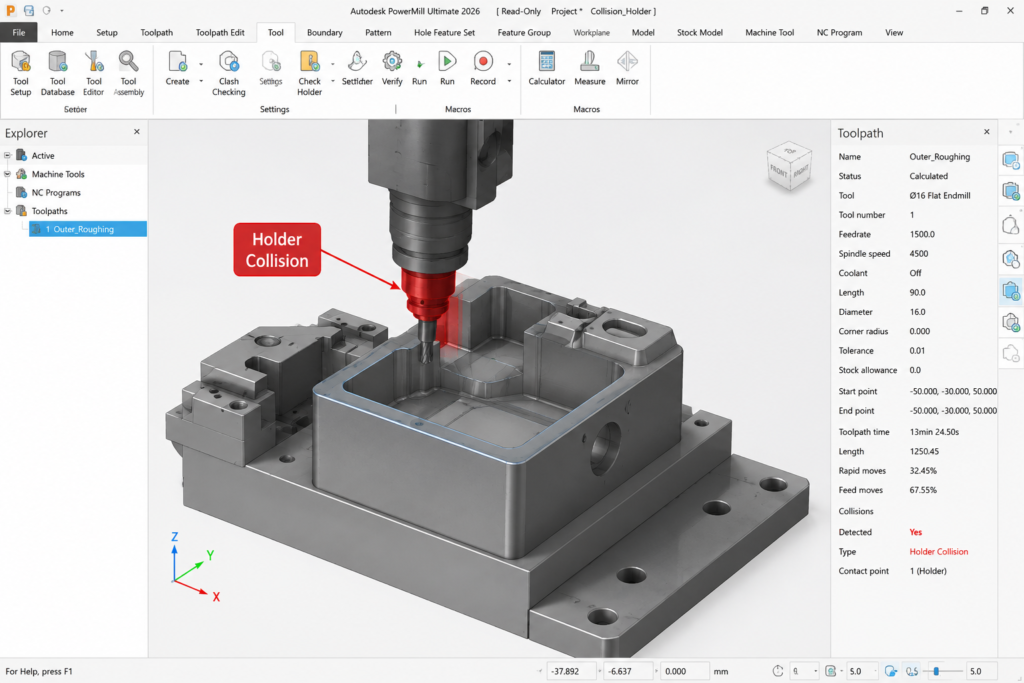Click the X coordinate field -37.892
Screen dimensions: 1024x683
(571, 671)
